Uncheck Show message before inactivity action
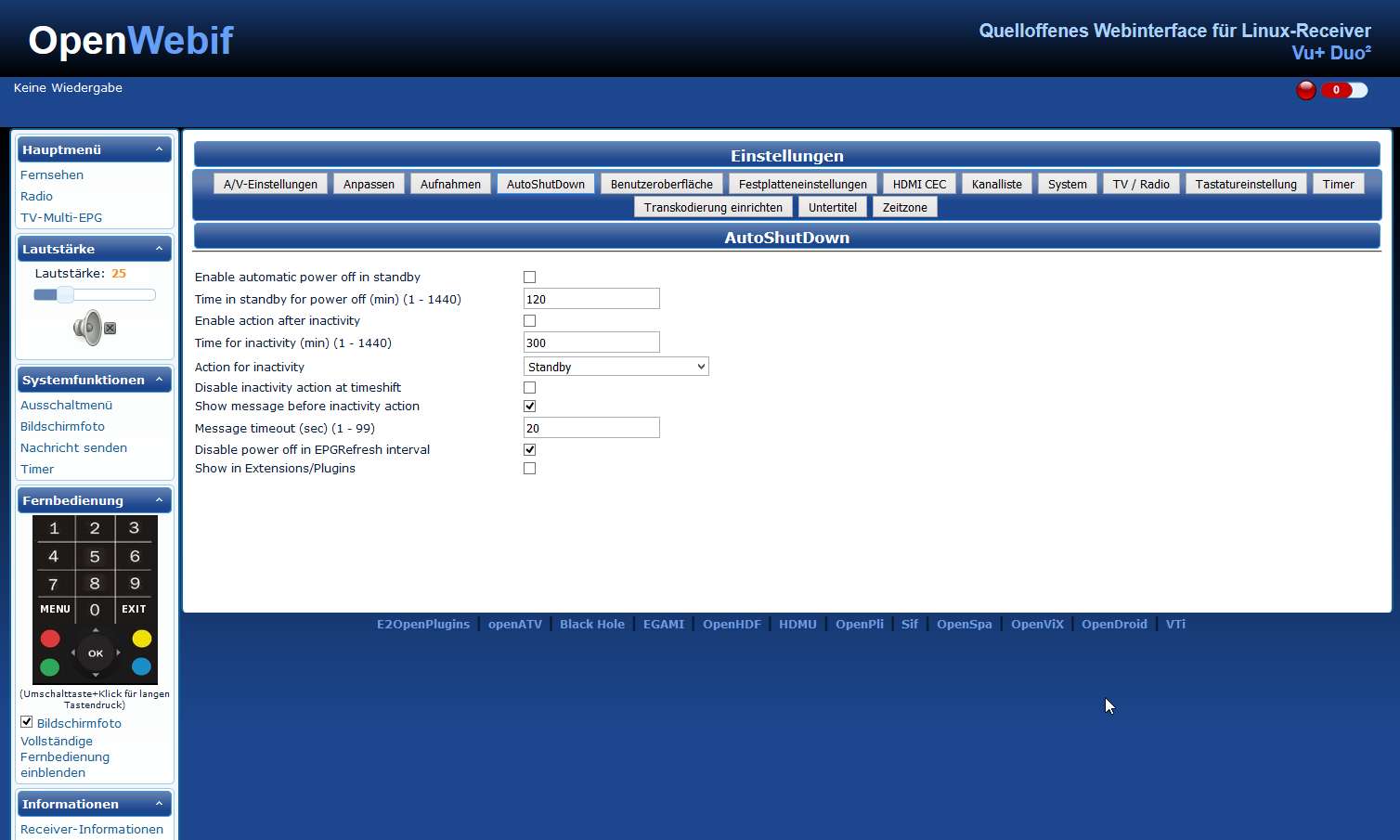Viewport: 1400px width, 840px height. (529, 407)
